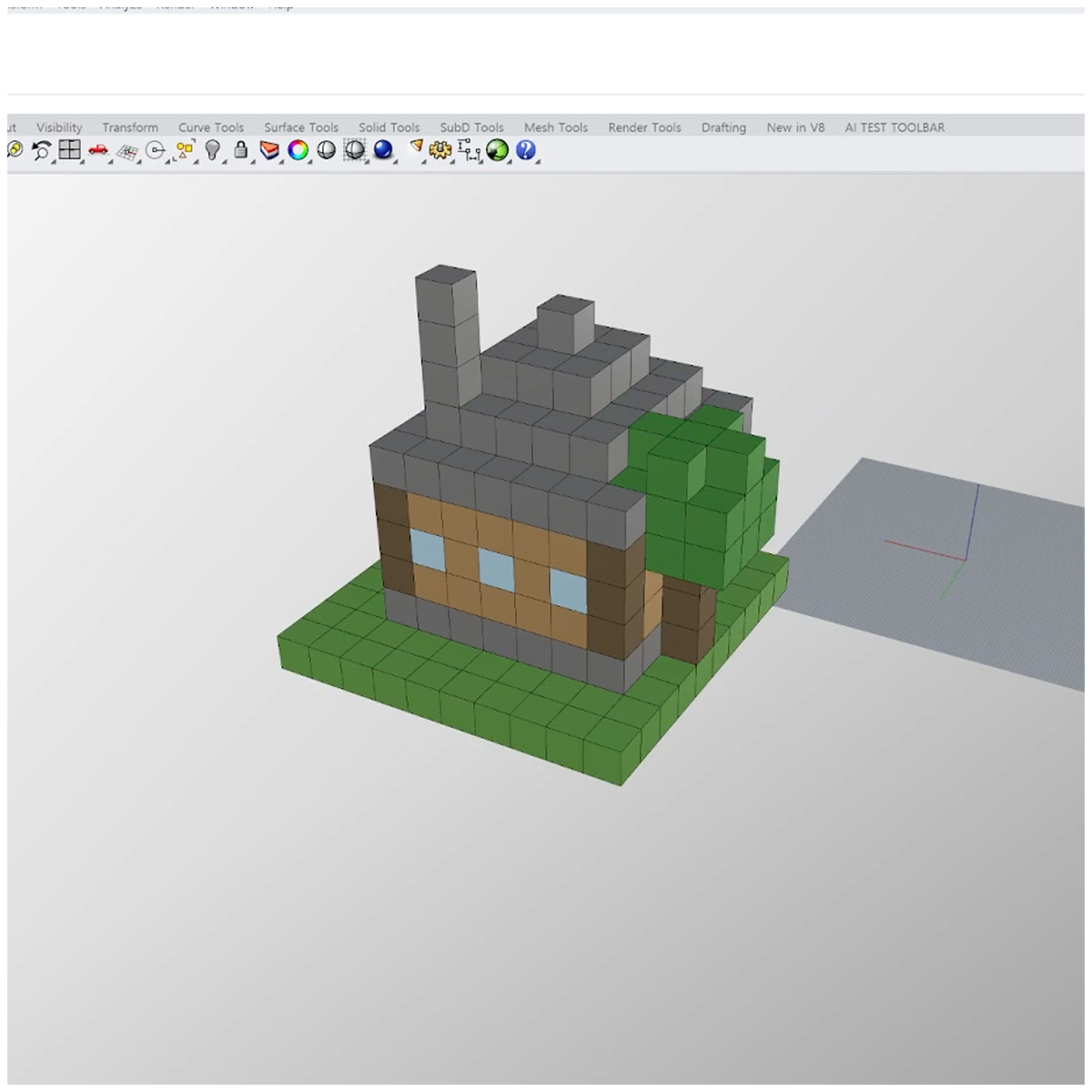
Task: Click the shaded sphere with wireframe icon
Action: click(x=354, y=151)
